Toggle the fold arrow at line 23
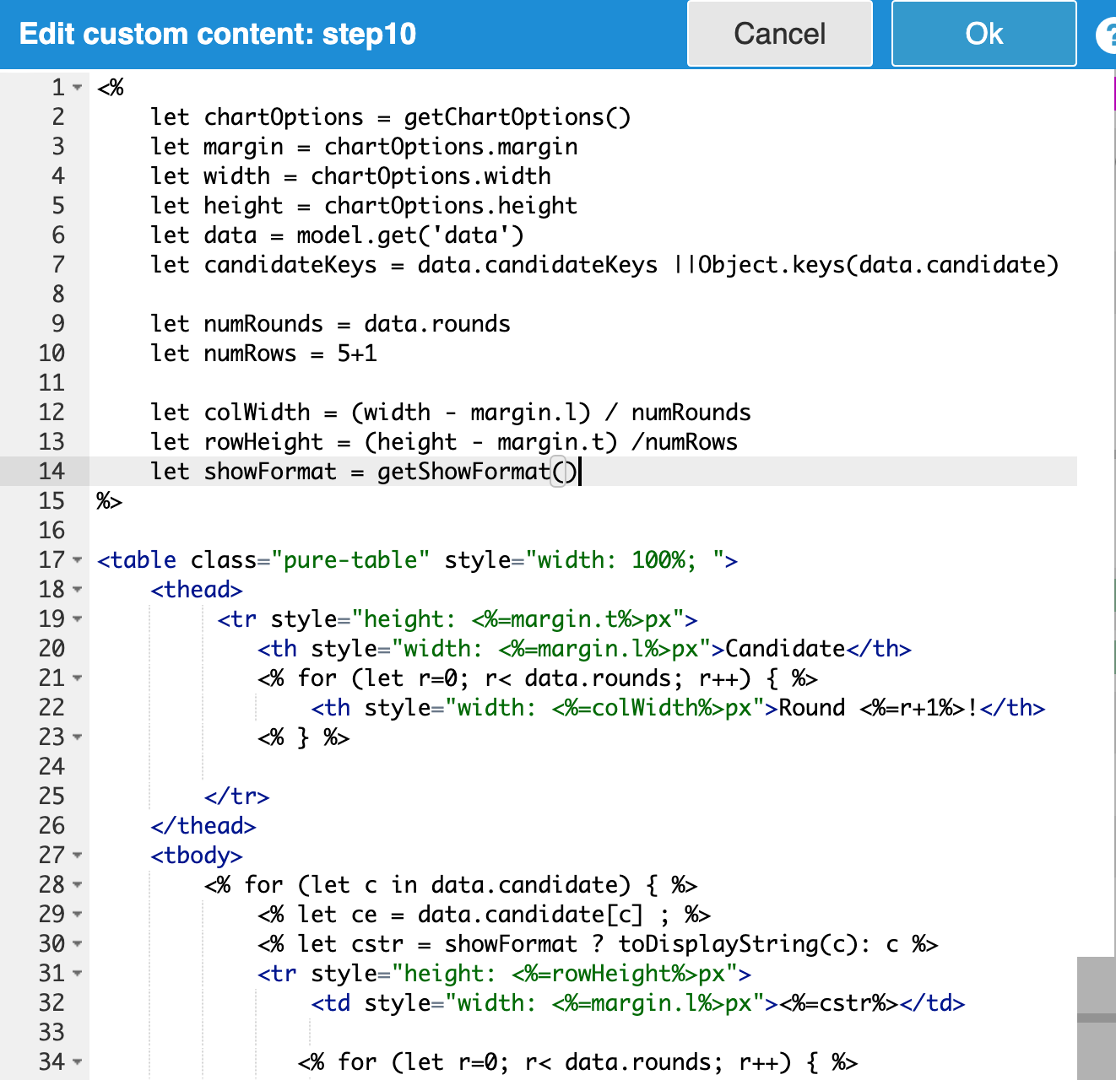 pos(78,737)
